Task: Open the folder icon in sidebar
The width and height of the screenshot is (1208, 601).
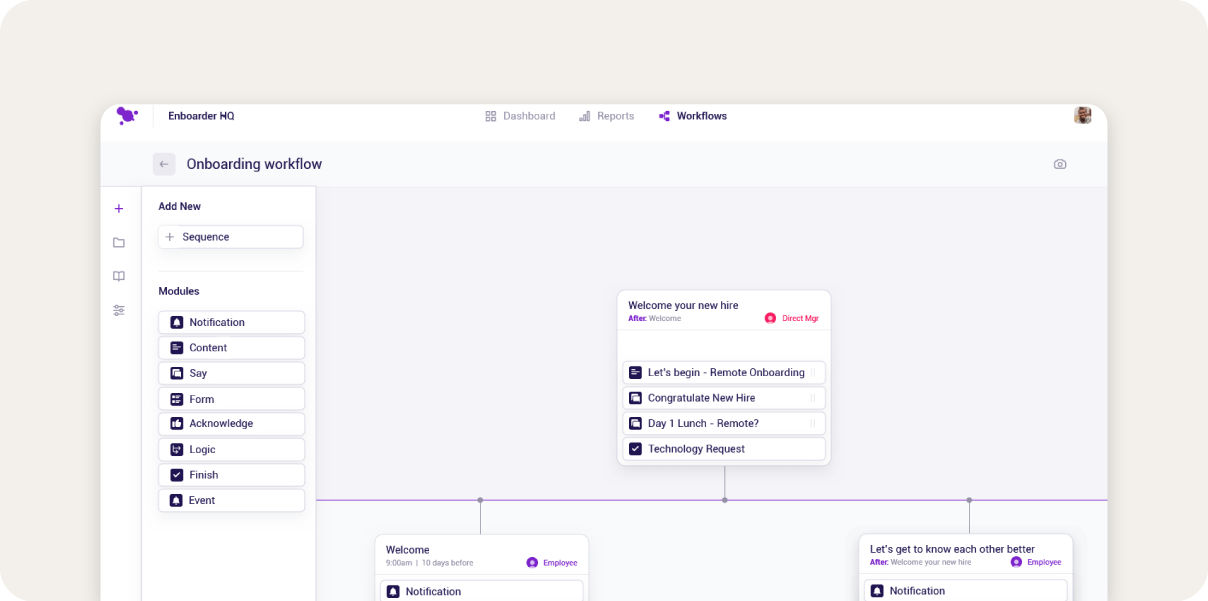Action: tap(119, 242)
